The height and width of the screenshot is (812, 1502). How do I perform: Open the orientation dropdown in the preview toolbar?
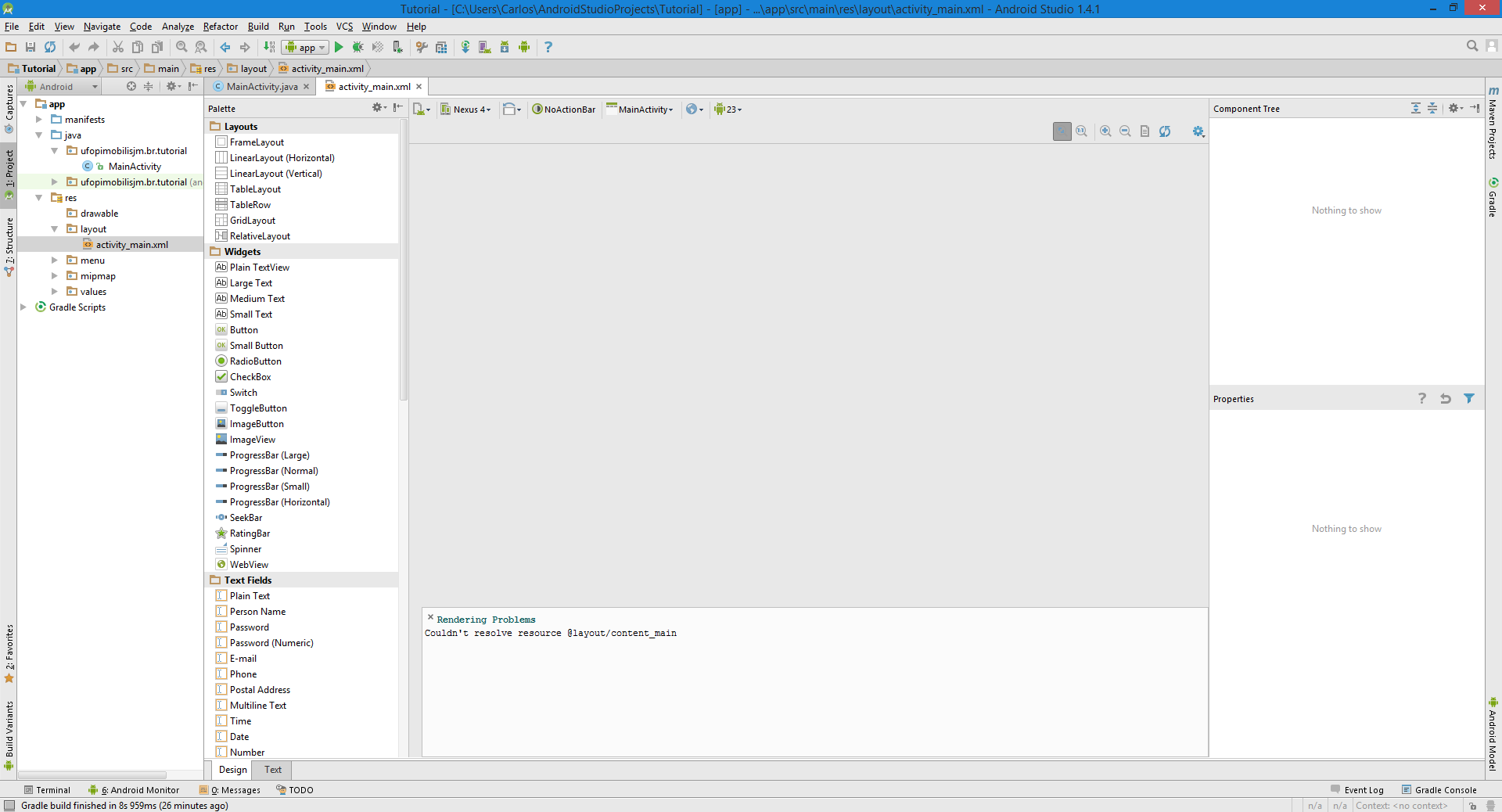[x=512, y=109]
